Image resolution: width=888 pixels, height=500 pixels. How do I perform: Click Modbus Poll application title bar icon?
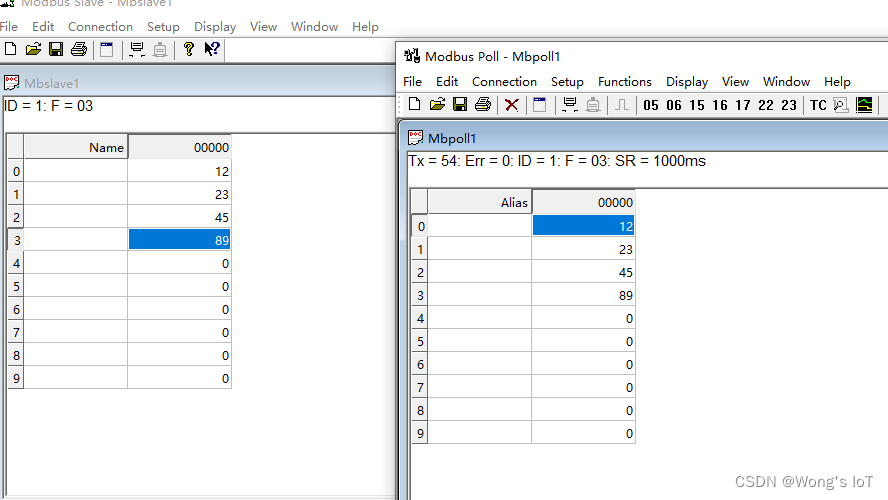tap(412, 56)
